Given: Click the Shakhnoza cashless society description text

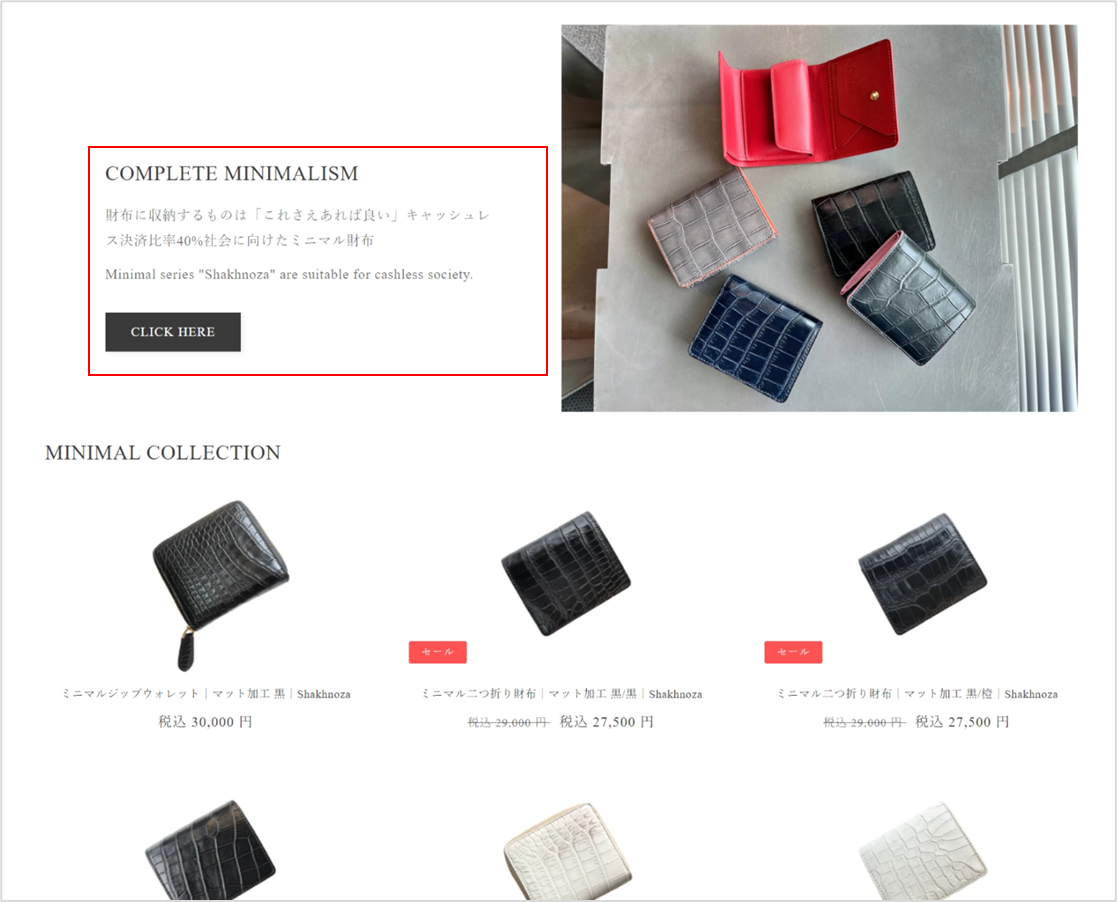Looking at the screenshot, I should point(289,274).
